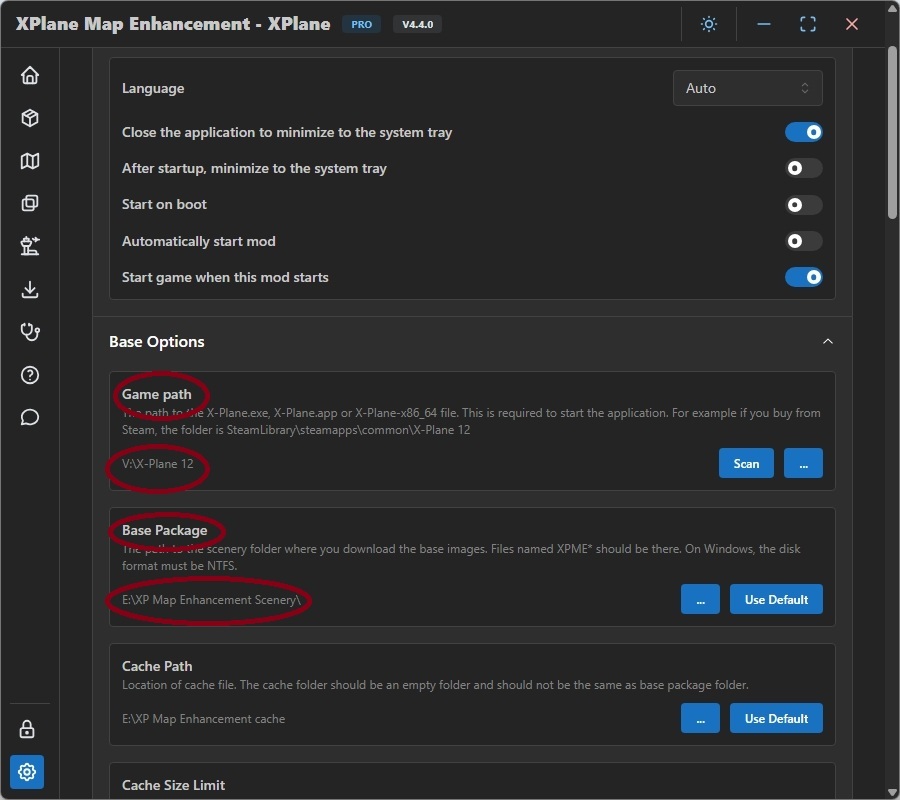This screenshot has width=900, height=800.
Task: Disable close-to-system-tray toggle
Action: (804, 132)
